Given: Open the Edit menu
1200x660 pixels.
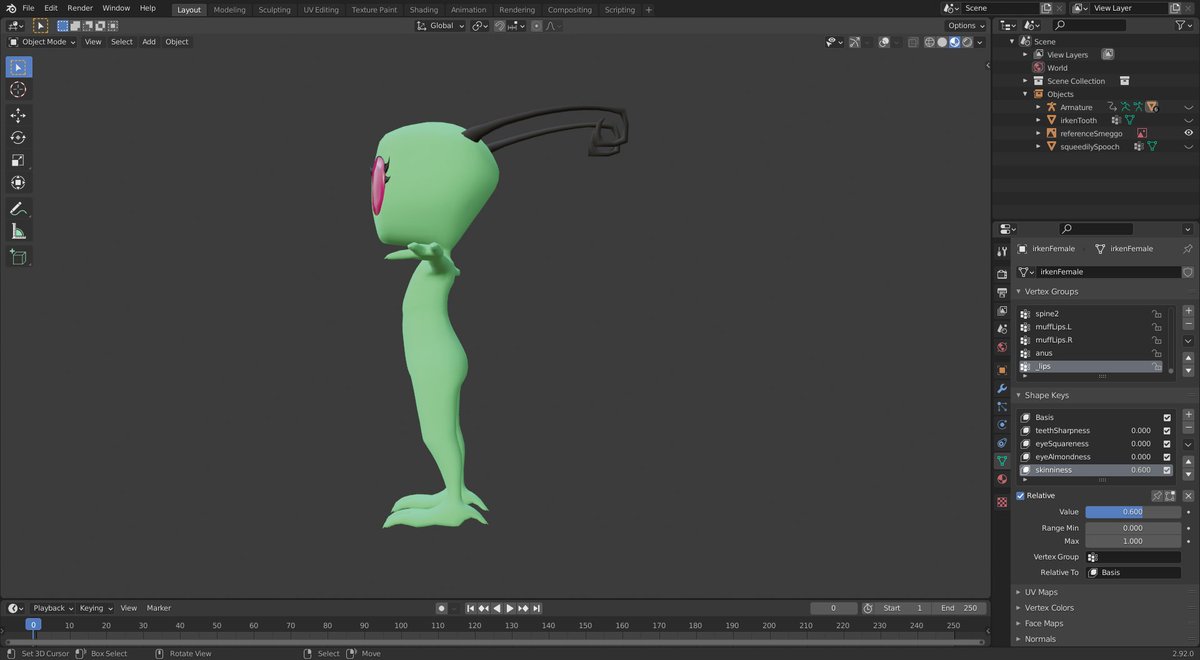Looking at the screenshot, I should 51,8.
